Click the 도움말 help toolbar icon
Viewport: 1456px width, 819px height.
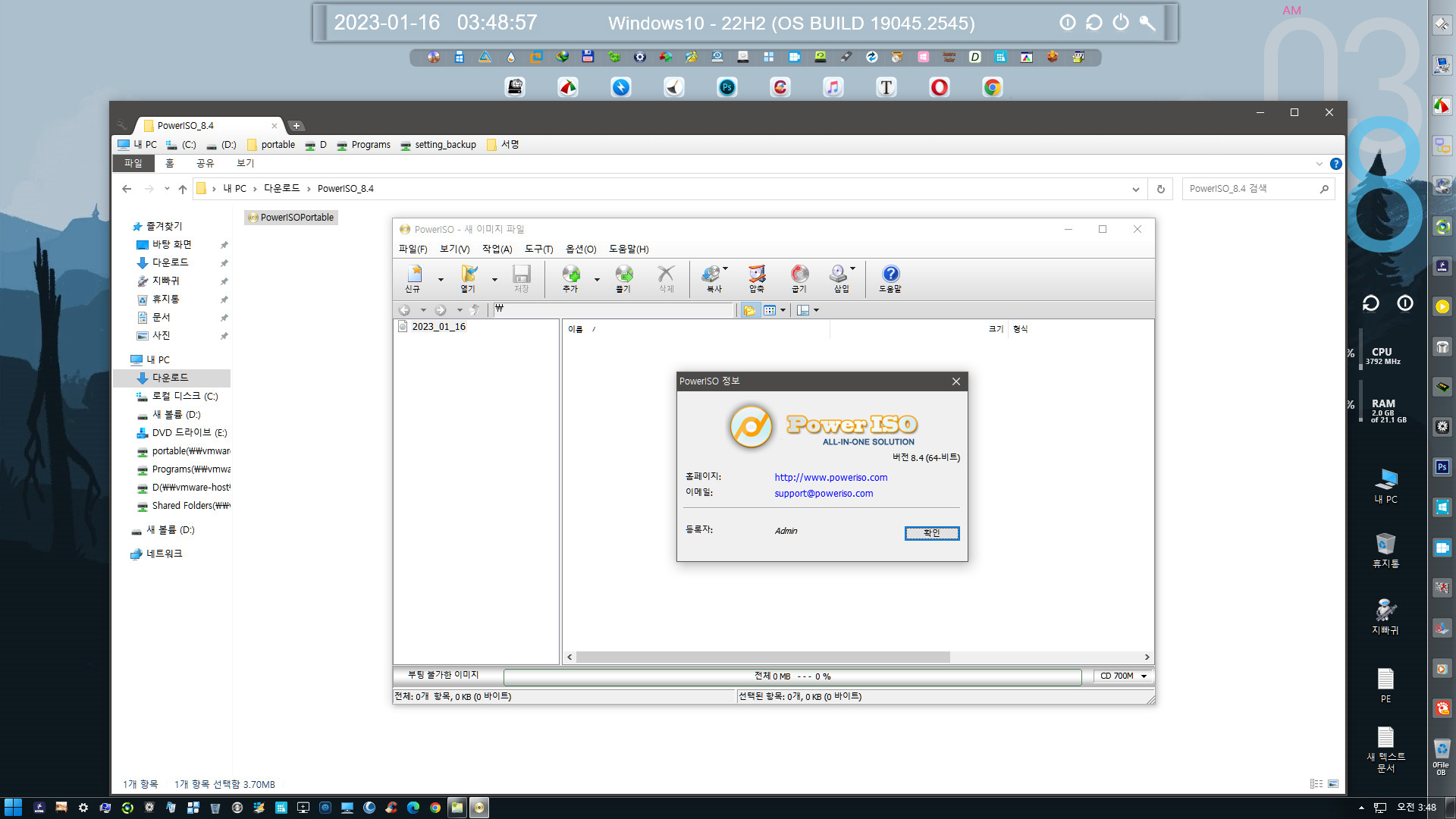click(x=890, y=278)
